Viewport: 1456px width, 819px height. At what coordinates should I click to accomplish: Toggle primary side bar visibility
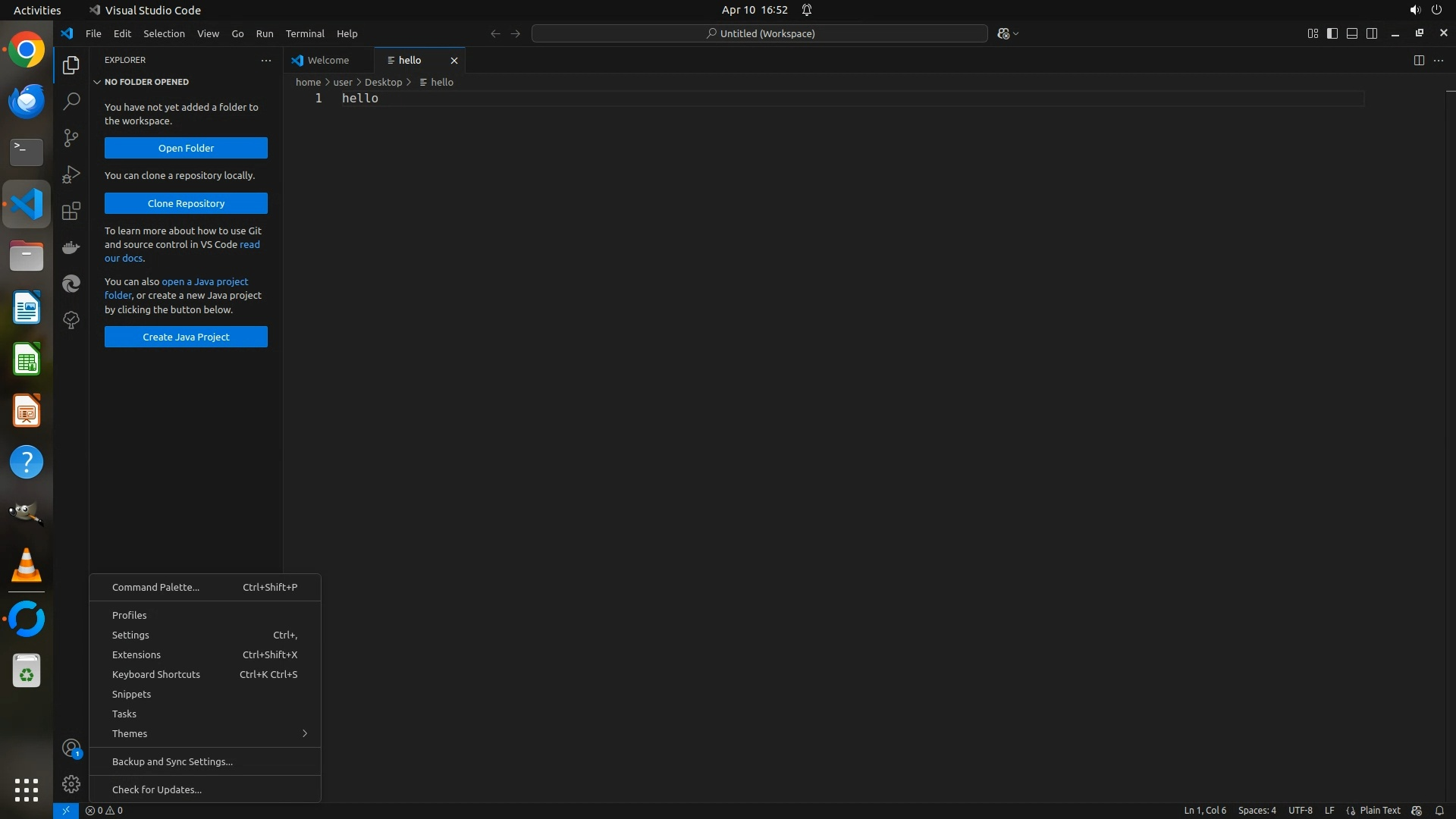click(x=1332, y=33)
